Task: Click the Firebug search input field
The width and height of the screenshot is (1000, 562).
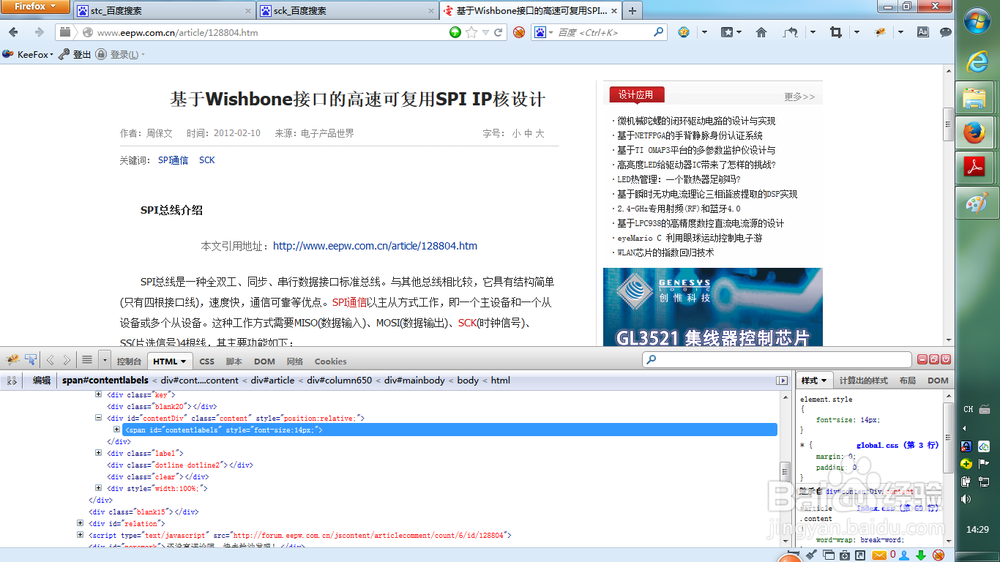Action: (776, 360)
